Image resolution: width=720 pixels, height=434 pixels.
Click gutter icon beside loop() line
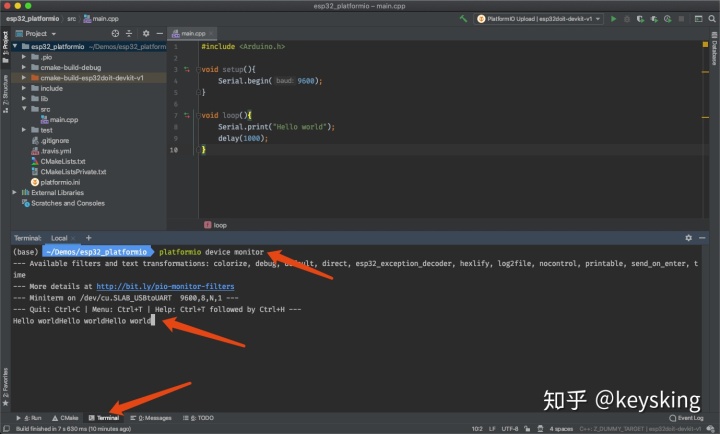[187, 115]
